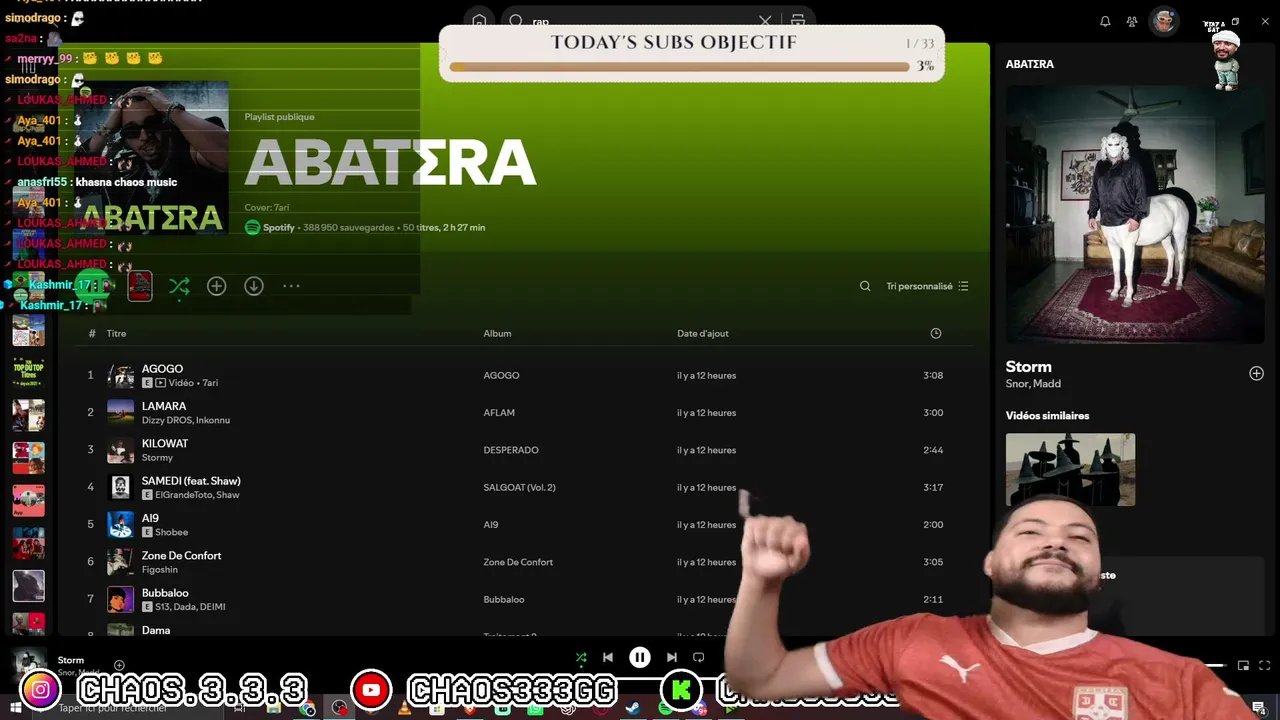Select the Bubbaloo track title
This screenshot has width=1280, height=720.
[x=165, y=593]
